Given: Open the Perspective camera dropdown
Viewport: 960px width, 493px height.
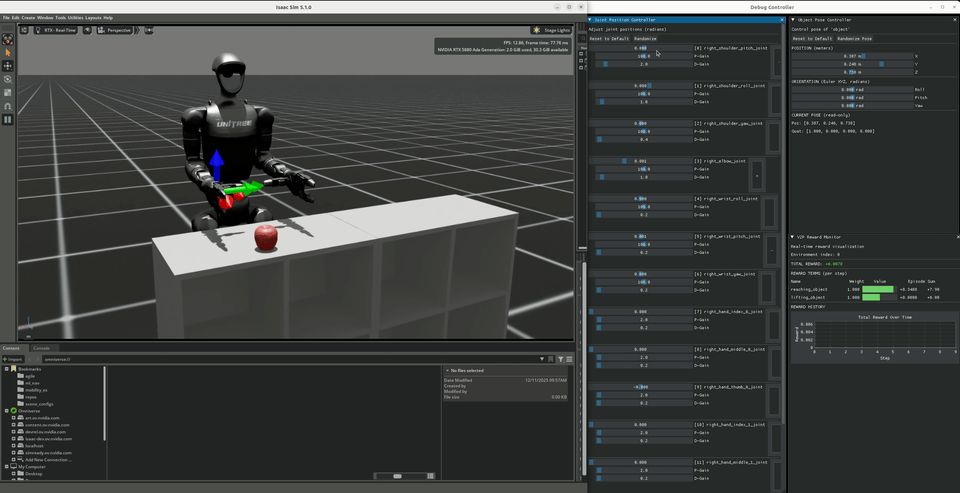Looking at the screenshot, I should point(115,31).
